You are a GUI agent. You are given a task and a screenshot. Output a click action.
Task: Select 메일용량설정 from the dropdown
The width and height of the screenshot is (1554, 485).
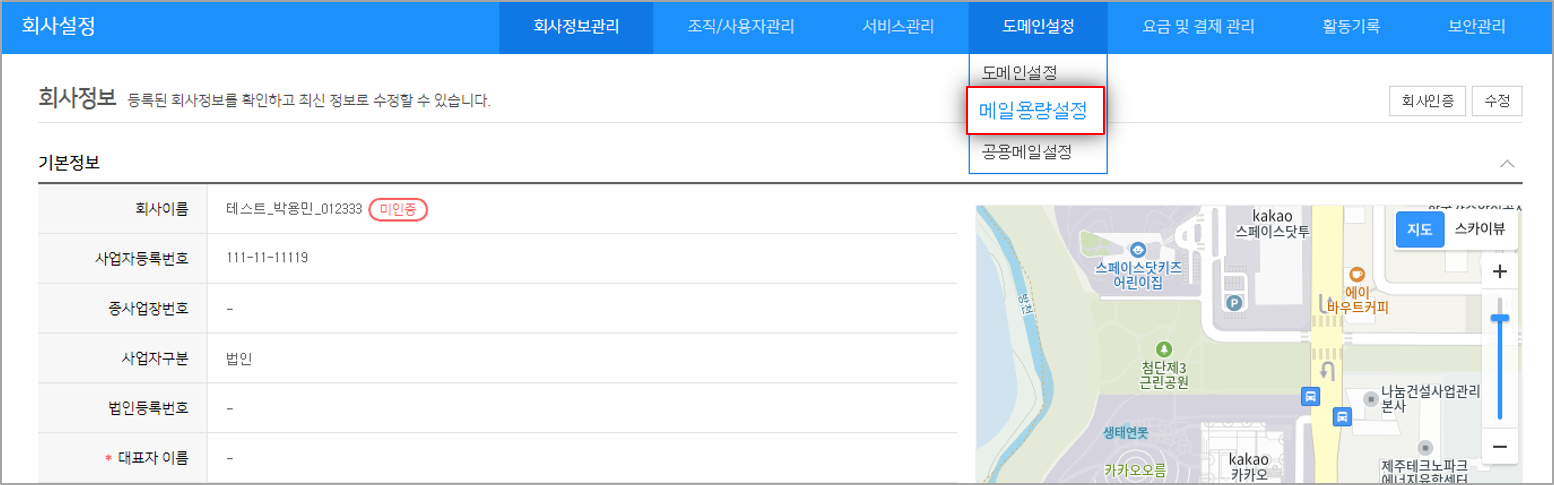pos(1034,111)
